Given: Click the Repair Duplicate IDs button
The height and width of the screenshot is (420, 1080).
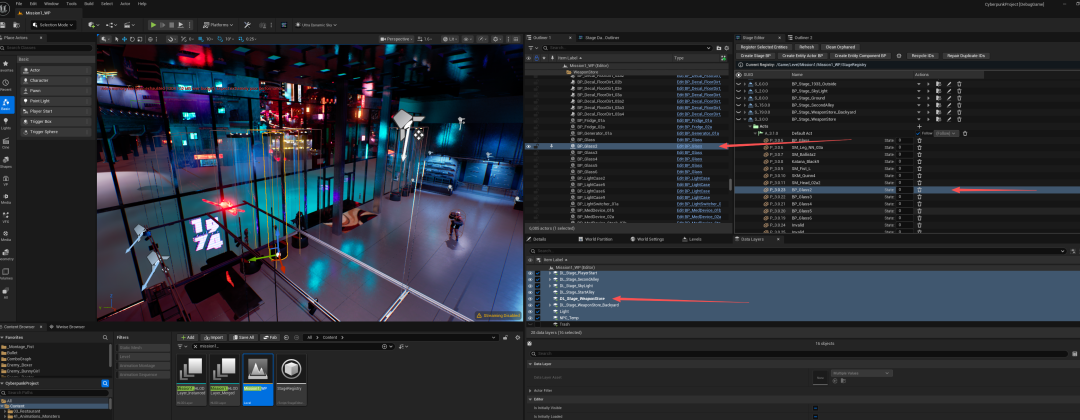Looking at the screenshot, I should tap(966, 56).
